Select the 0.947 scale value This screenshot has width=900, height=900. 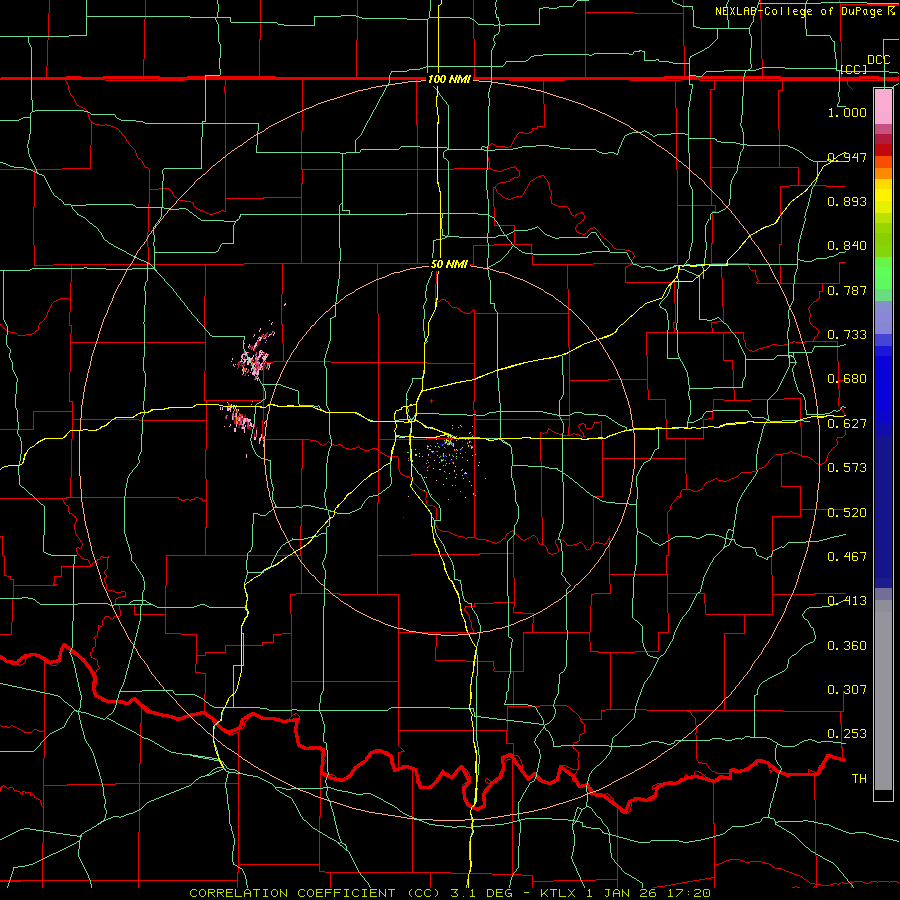pos(847,157)
